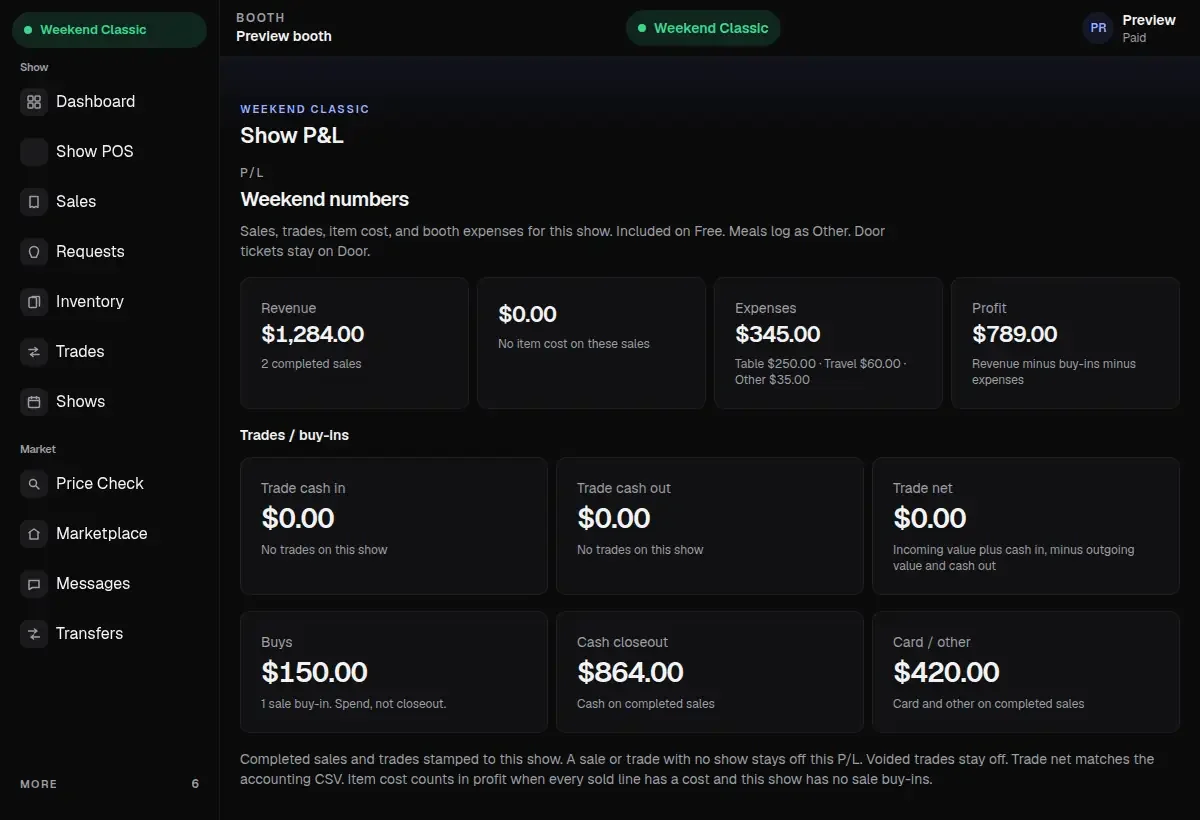Click the Show POS icon box

[34, 152]
